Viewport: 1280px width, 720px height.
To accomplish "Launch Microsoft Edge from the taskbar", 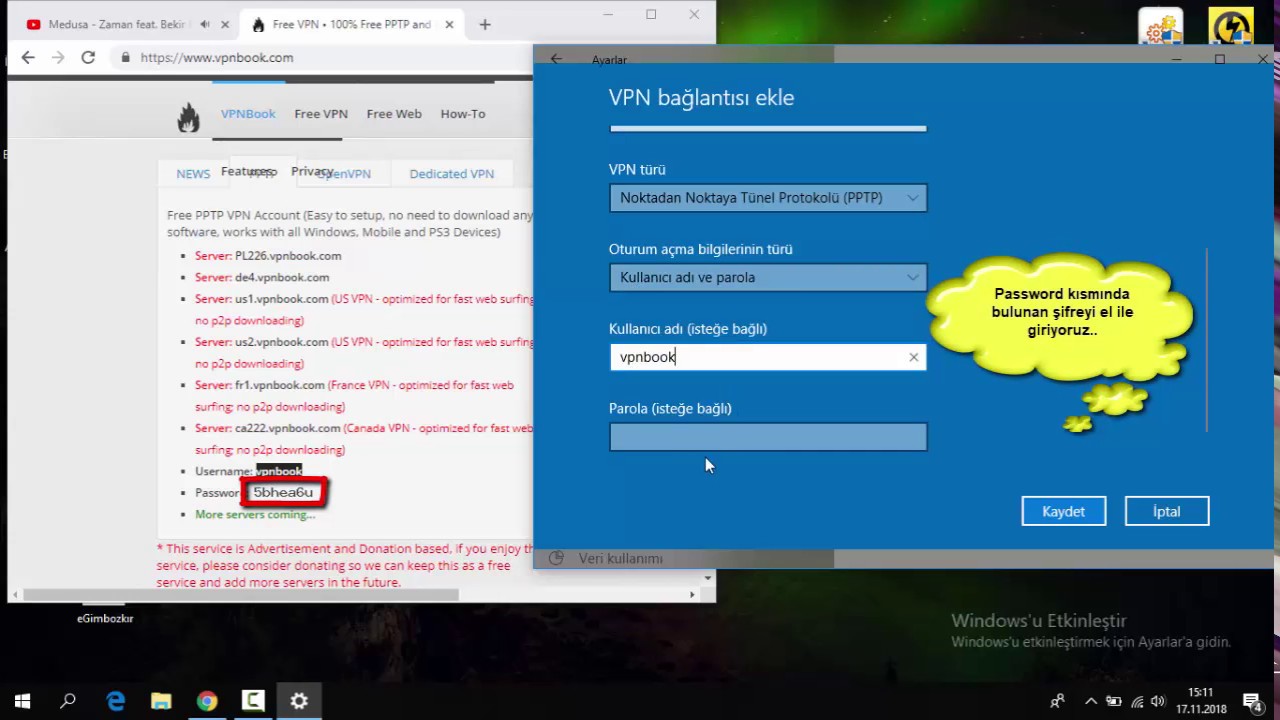I will tap(115, 701).
